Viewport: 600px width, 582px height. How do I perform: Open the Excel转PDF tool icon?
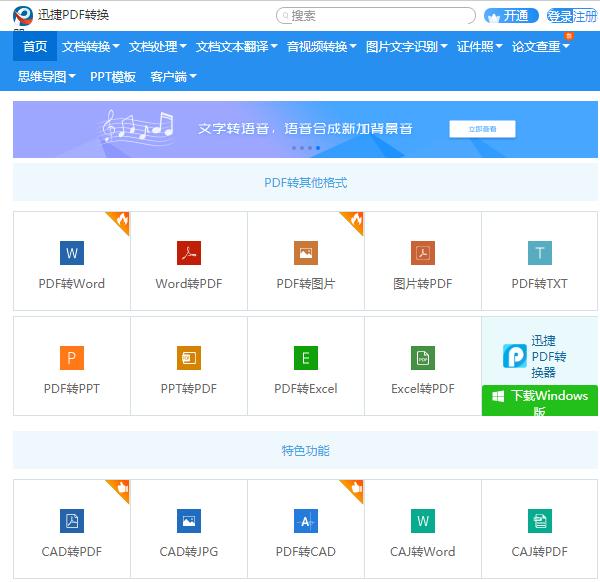point(423,358)
